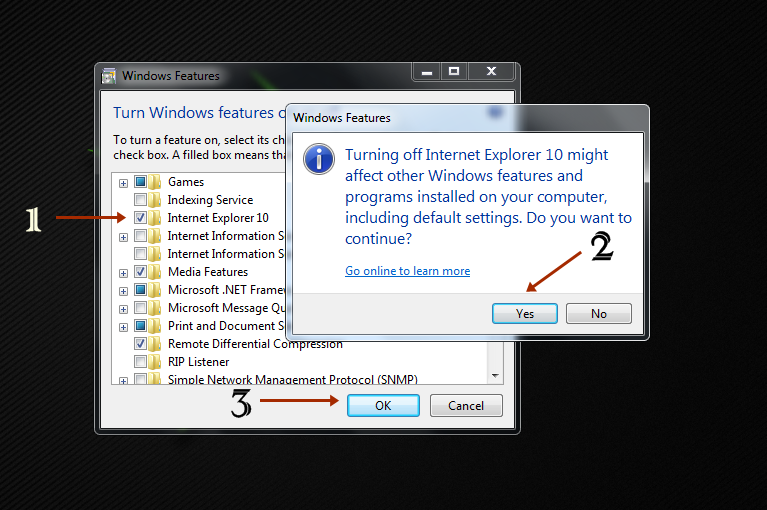Expand the Media Features node
The image size is (767, 510).
pos(123,273)
